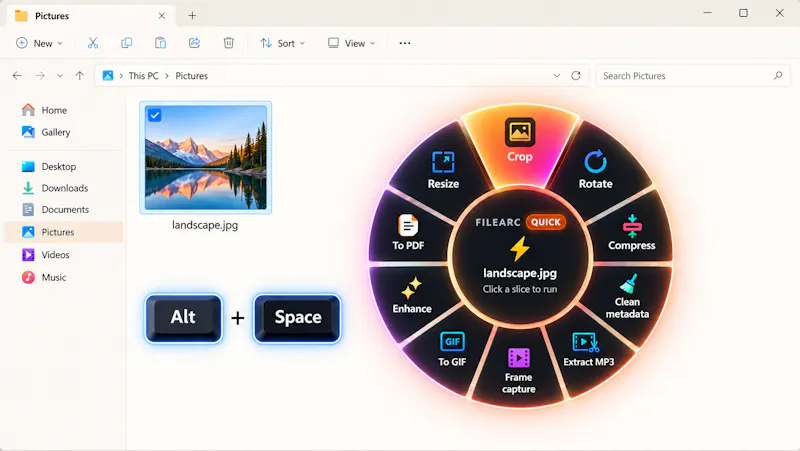Click the Copy icon in toolbar
This screenshot has height=451, width=800.
127,43
